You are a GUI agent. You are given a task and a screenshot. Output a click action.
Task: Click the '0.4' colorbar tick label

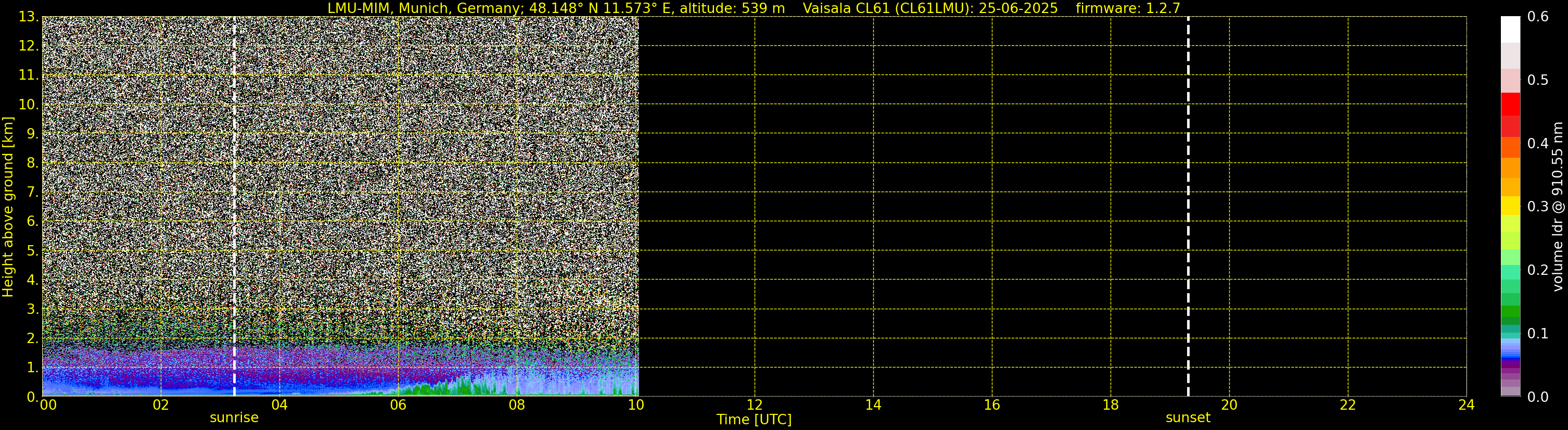1538,143
